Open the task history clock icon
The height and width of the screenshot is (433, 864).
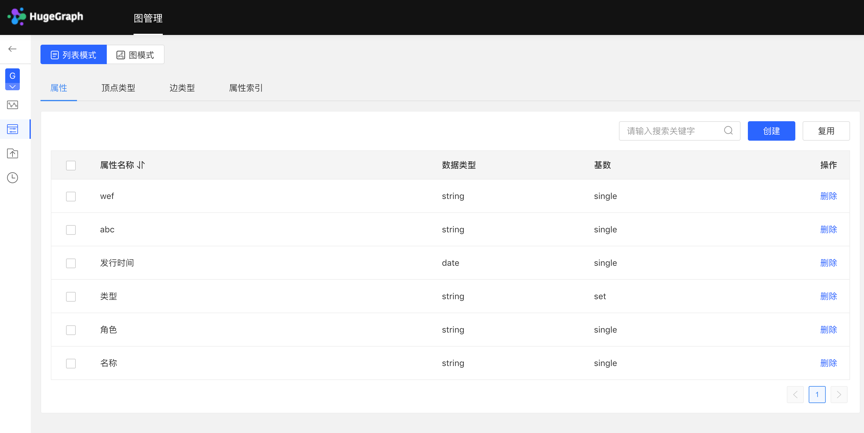[12, 178]
